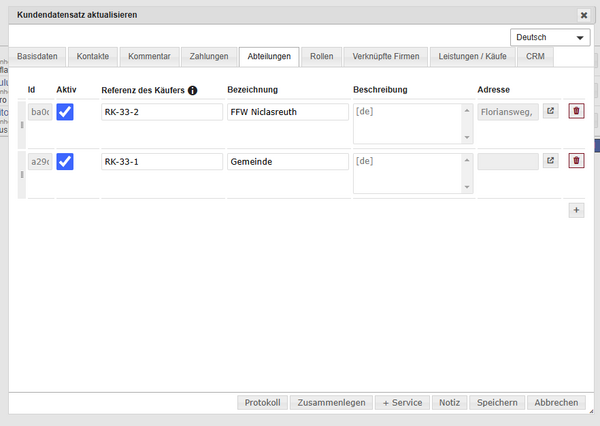Delete the FFW Niclasreuth department row

pyautogui.click(x=576, y=111)
